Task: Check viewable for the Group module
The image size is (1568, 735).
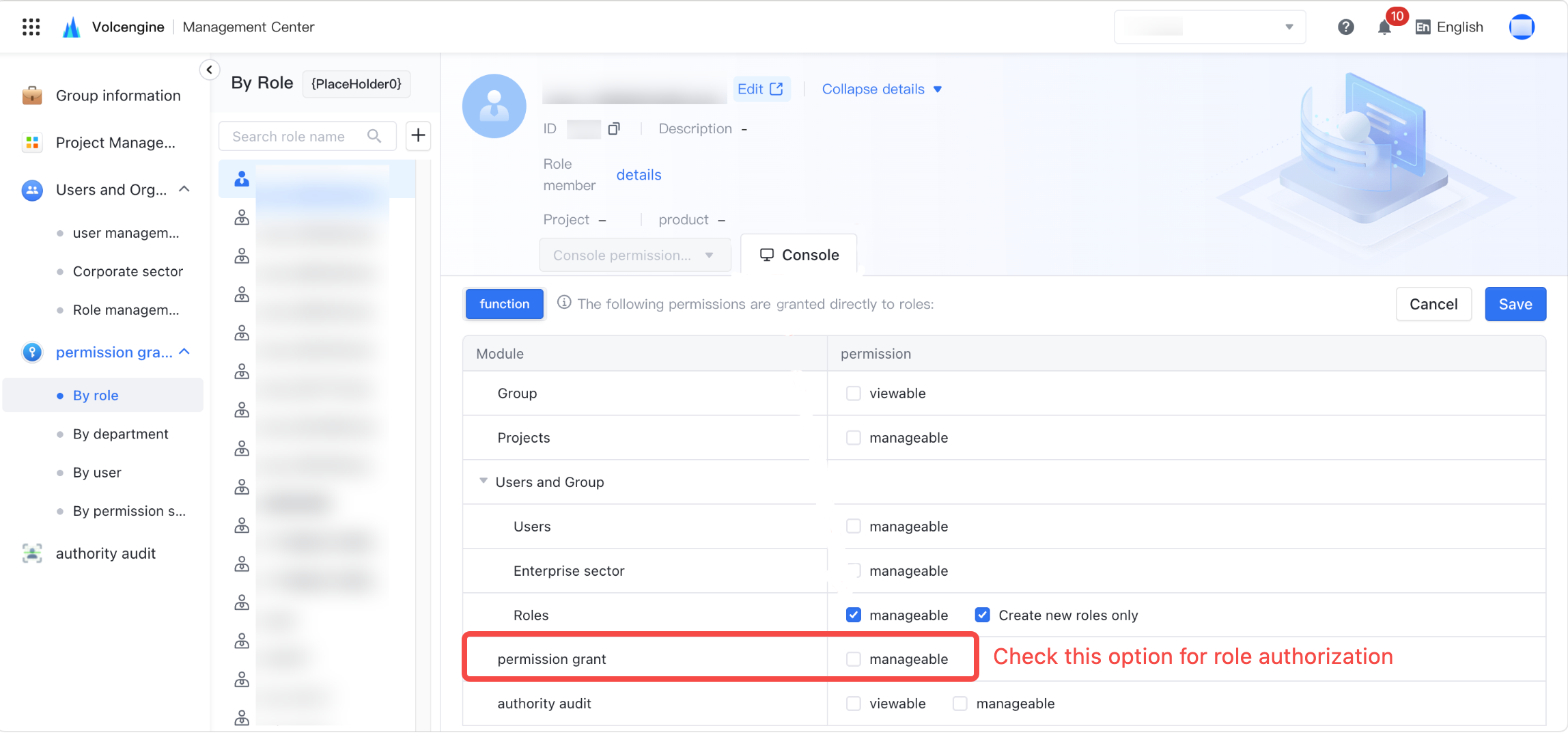Action: coord(853,393)
